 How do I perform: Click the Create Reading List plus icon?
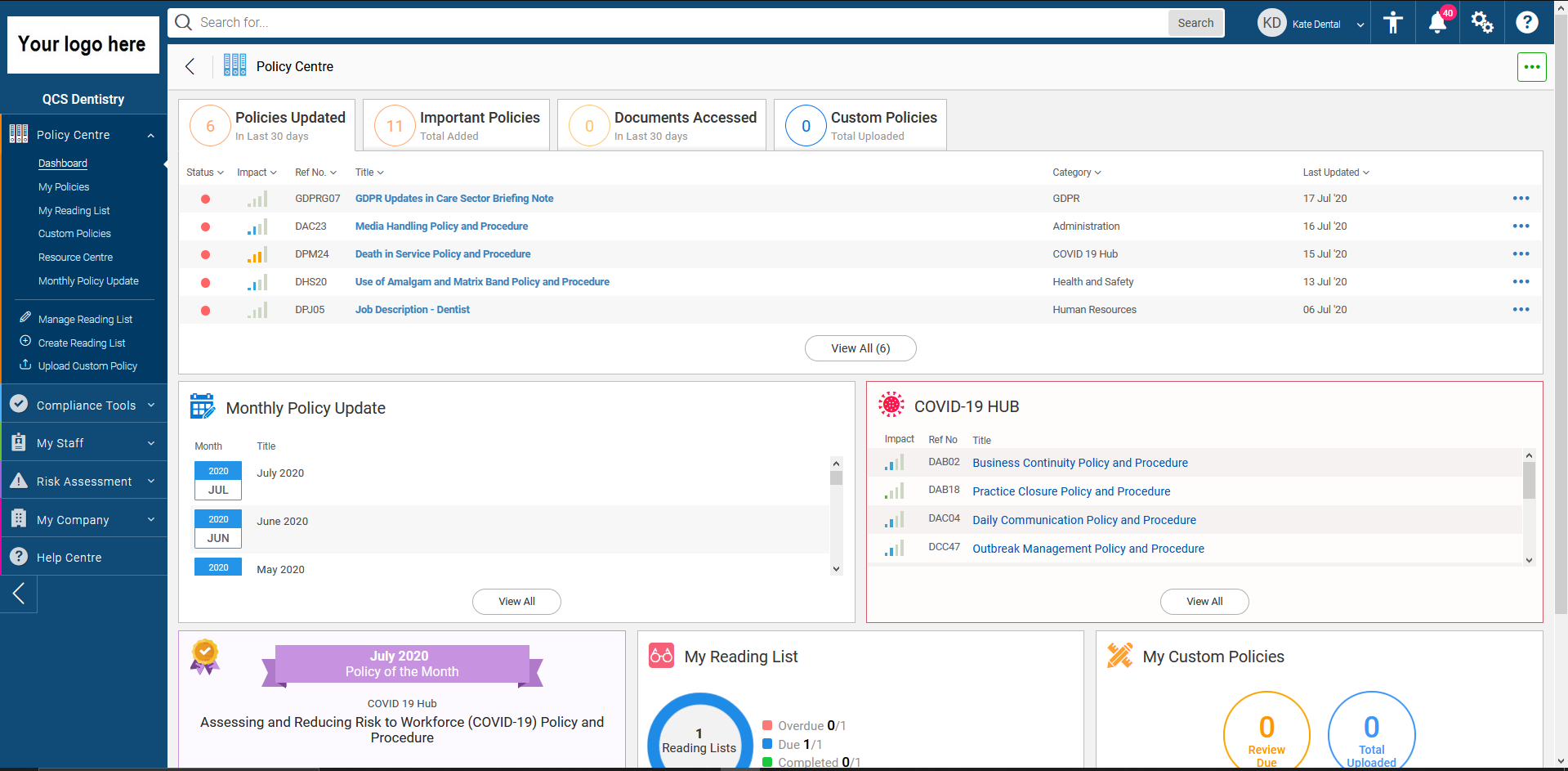25,343
